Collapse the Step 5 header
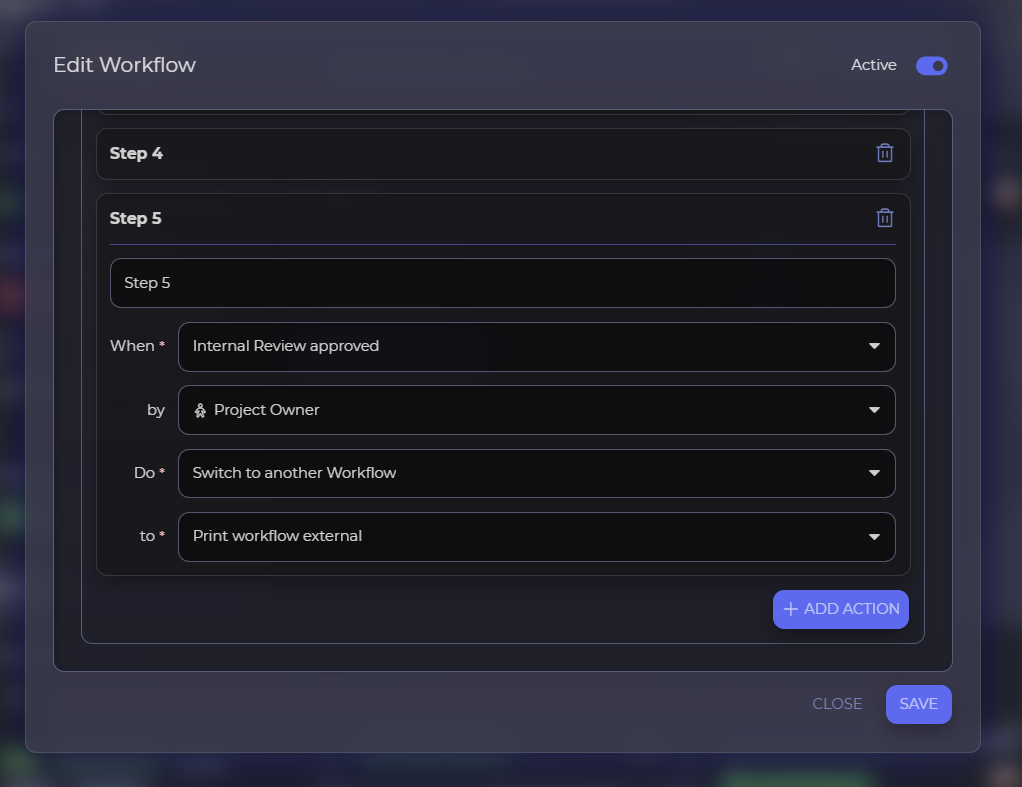This screenshot has height=787, width=1022. point(480,218)
